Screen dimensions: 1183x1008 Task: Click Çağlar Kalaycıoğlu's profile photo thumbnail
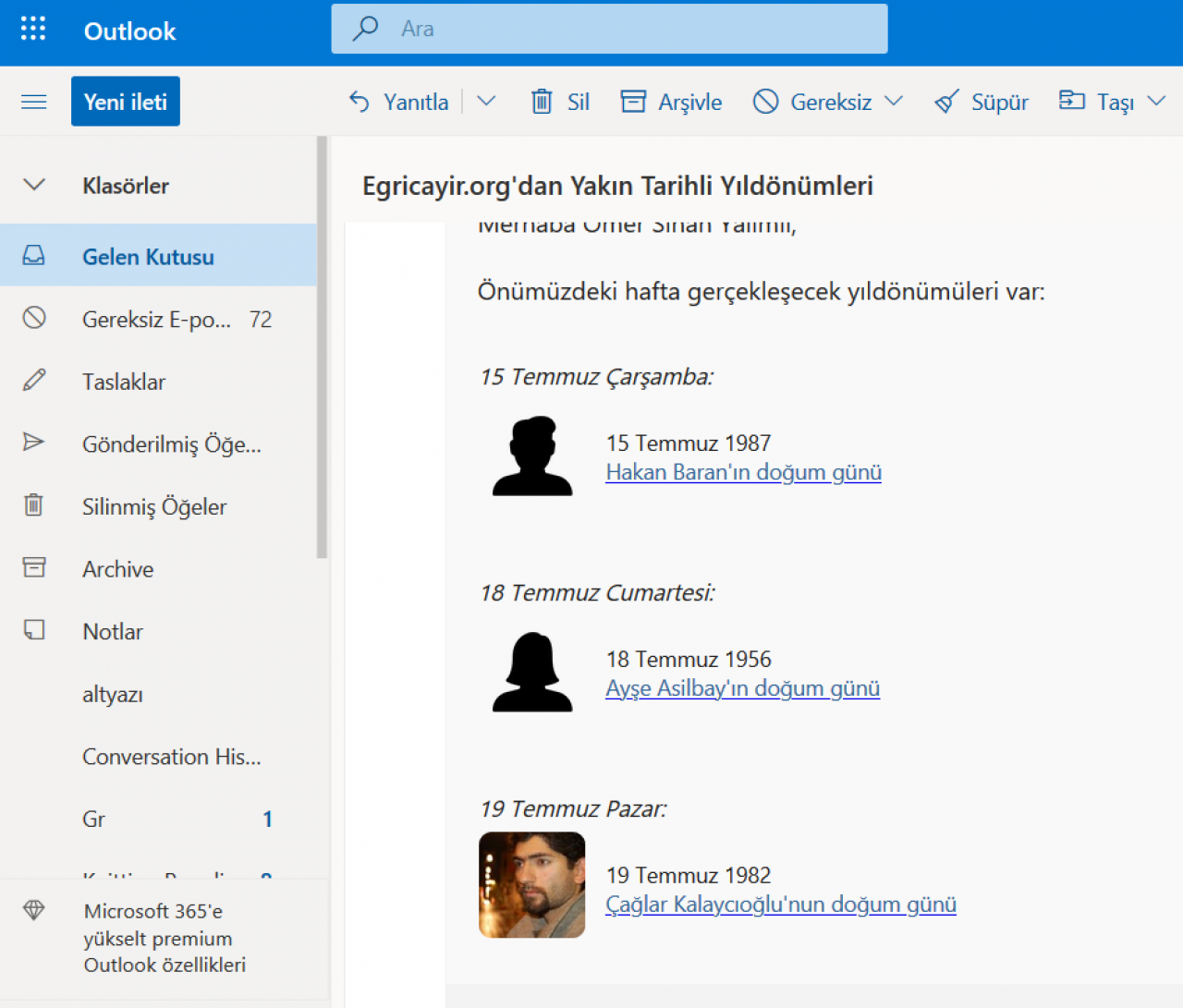(x=531, y=885)
